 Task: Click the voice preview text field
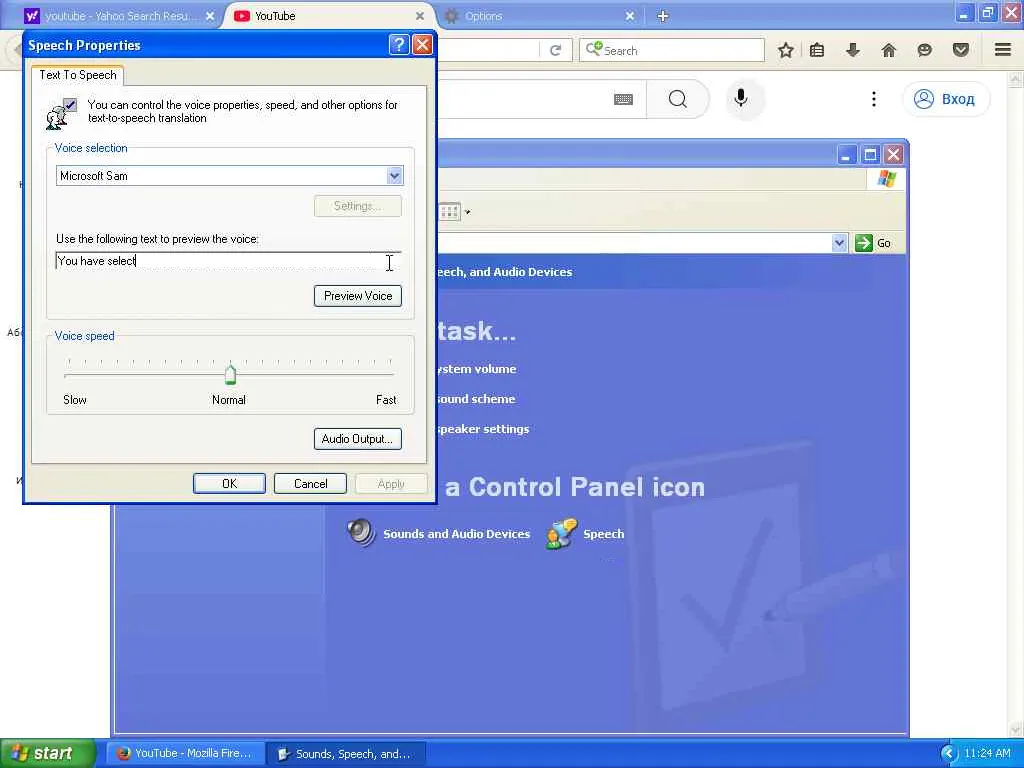point(228,261)
